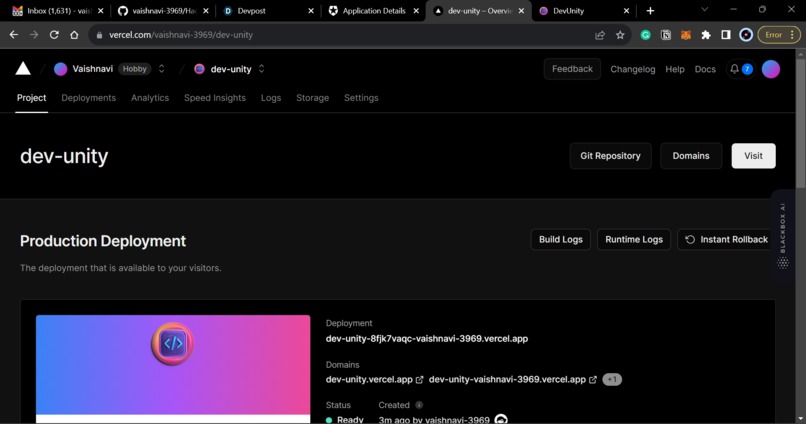Image resolution: width=806 pixels, height=424 pixels.
Task: Expand the +1 more domains badge
Action: 612,379
